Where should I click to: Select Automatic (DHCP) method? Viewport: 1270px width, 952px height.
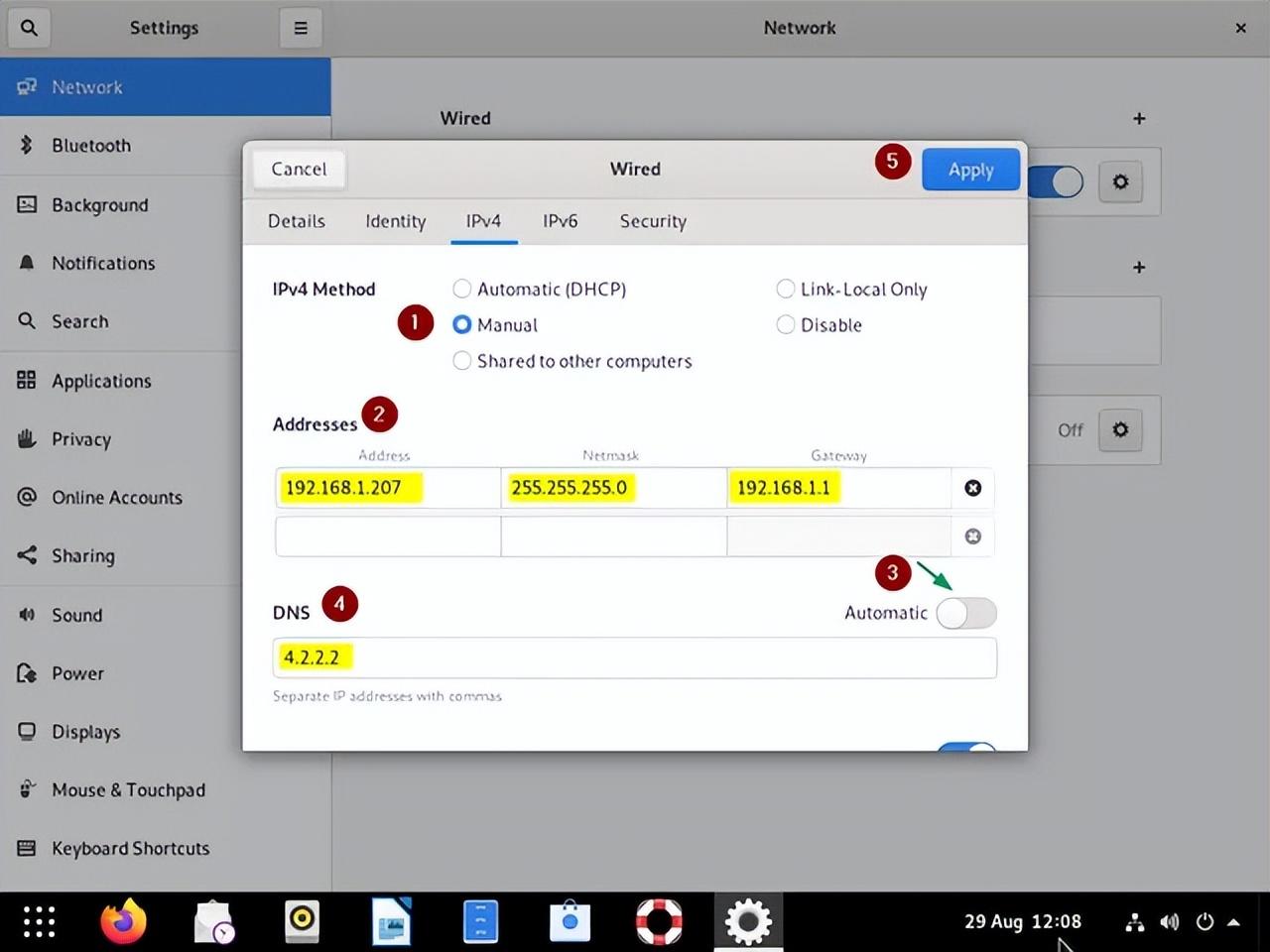pyautogui.click(x=540, y=289)
